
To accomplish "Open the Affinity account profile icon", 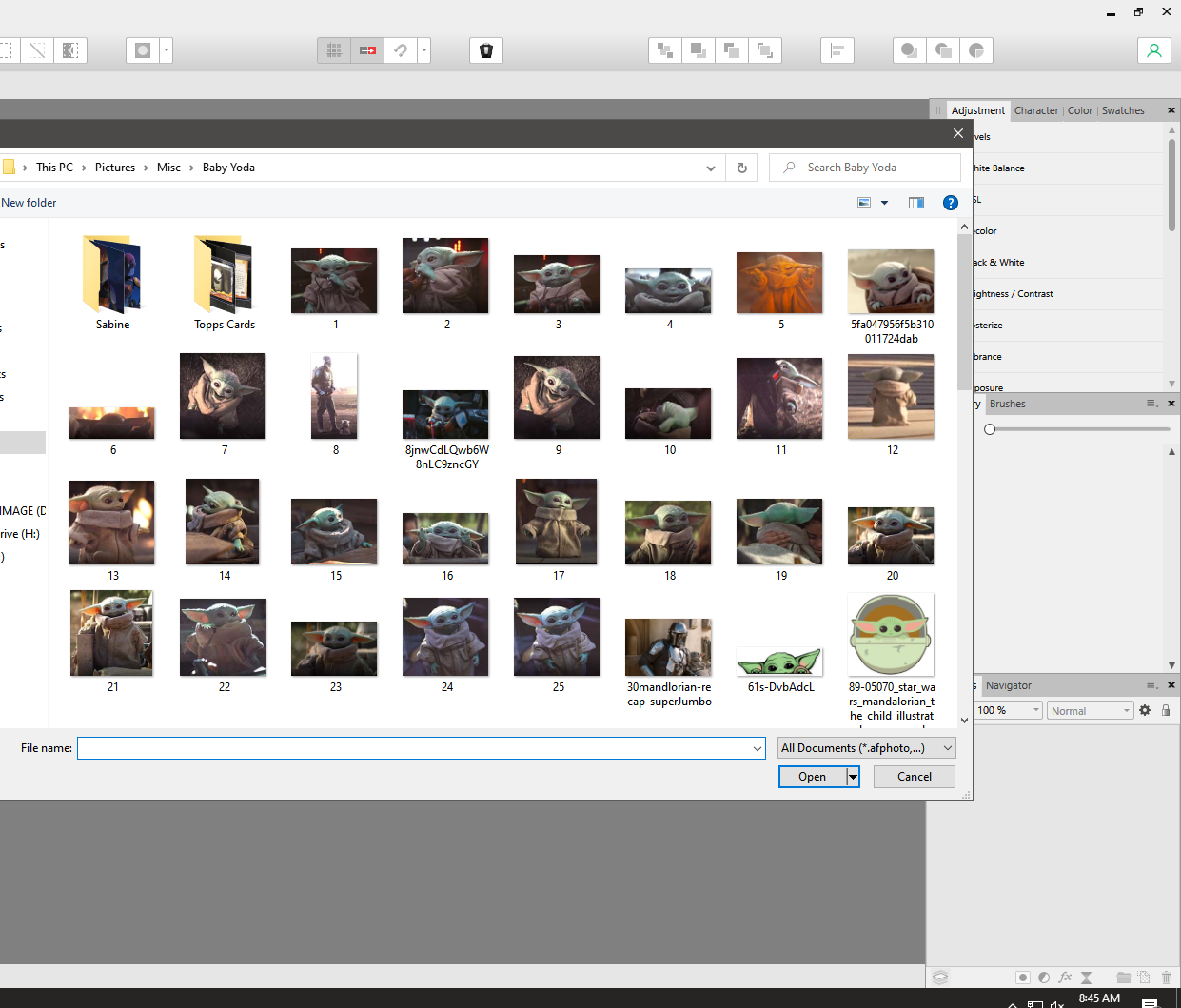I will 1154,50.
